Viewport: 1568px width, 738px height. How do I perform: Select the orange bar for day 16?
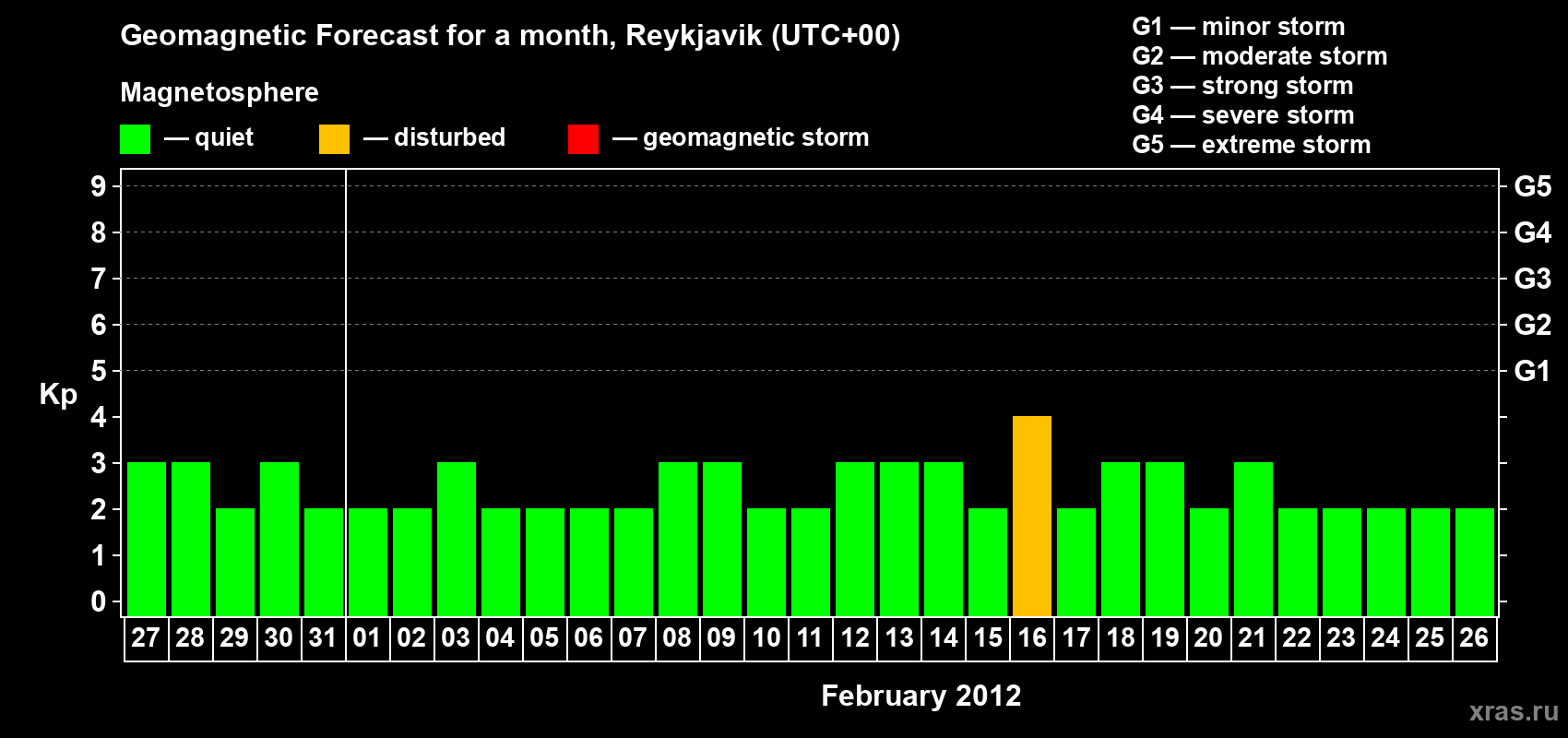click(x=1032, y=516)
